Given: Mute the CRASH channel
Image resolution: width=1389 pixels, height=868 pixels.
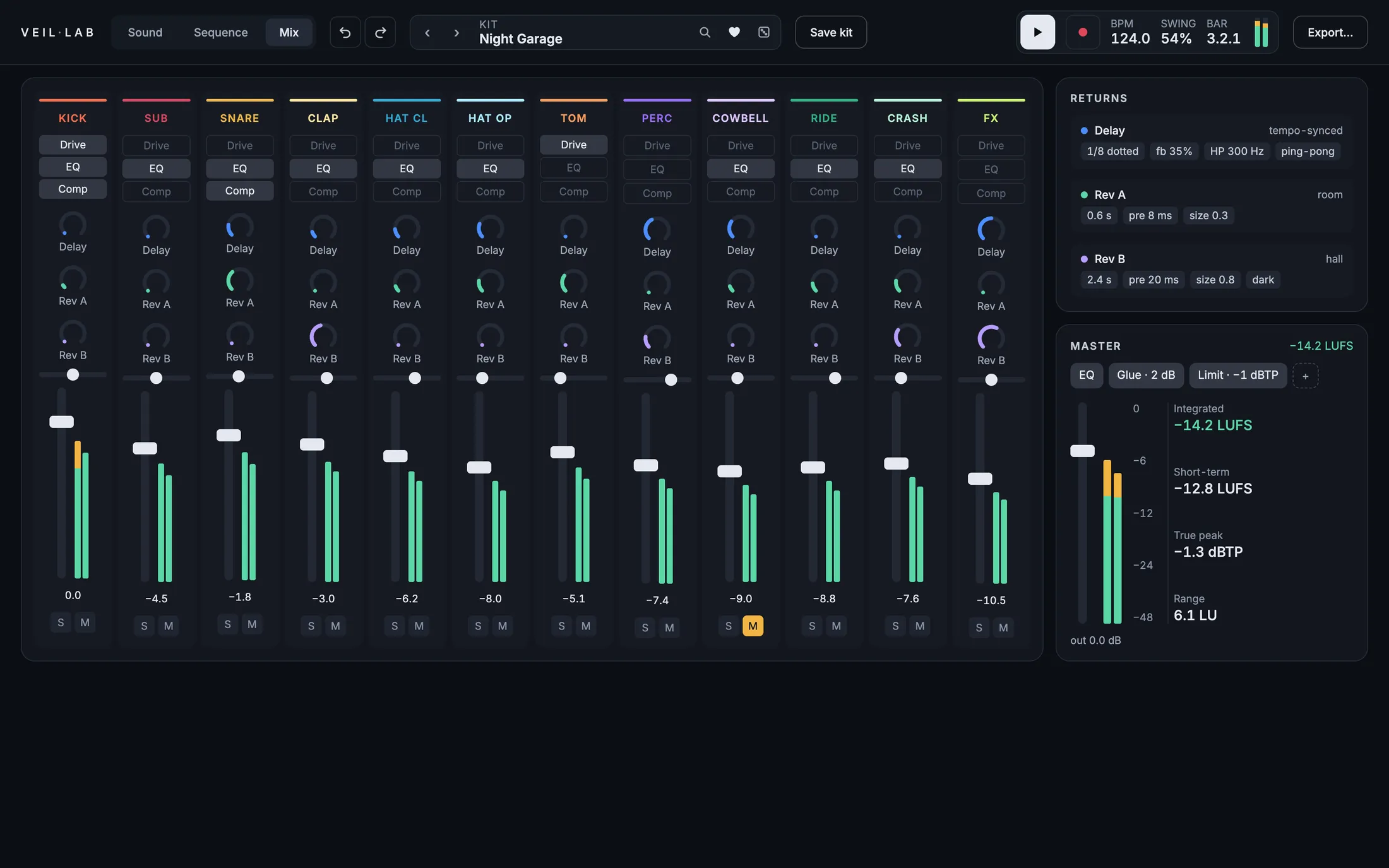Looking at the screenshot, I should [920, 626].
